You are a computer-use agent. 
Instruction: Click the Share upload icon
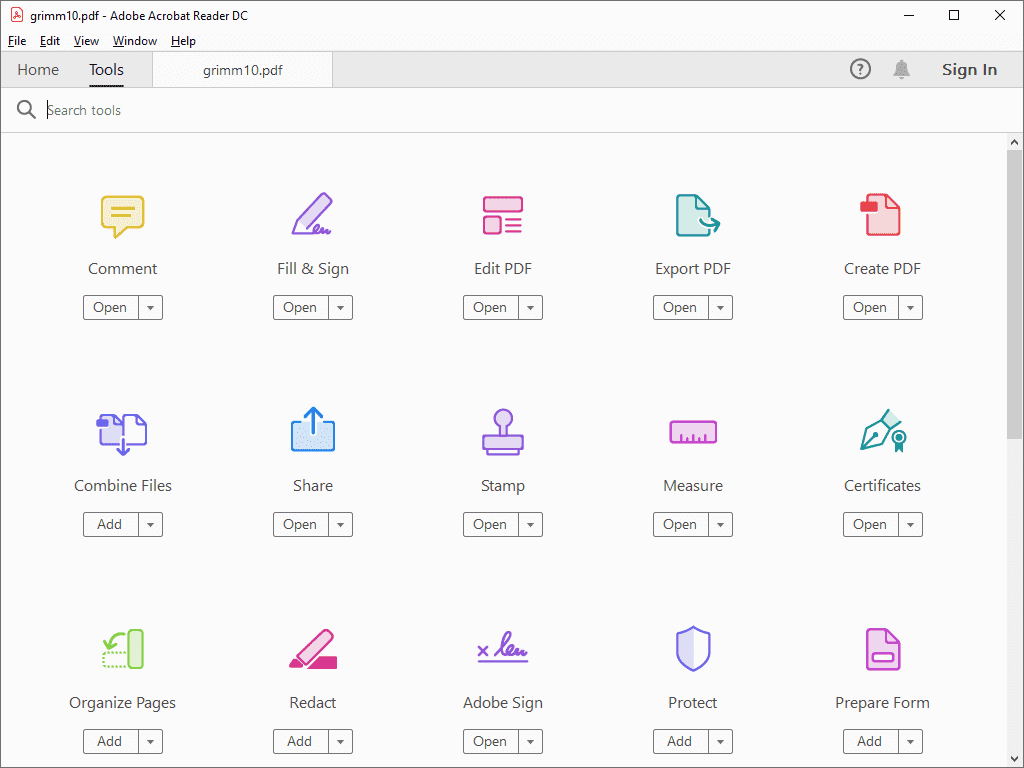(x=313, y=430)
